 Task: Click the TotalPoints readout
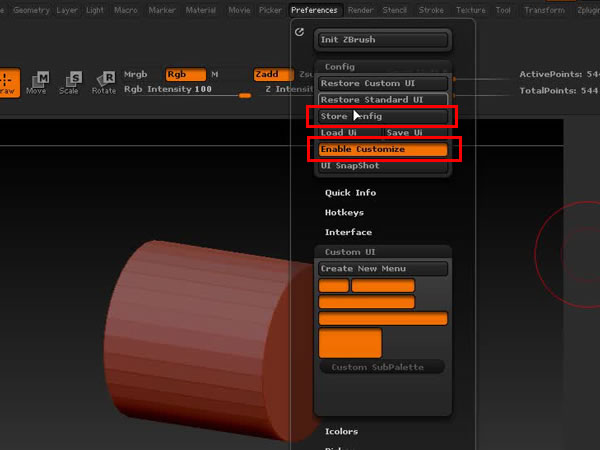pos(559,91)
